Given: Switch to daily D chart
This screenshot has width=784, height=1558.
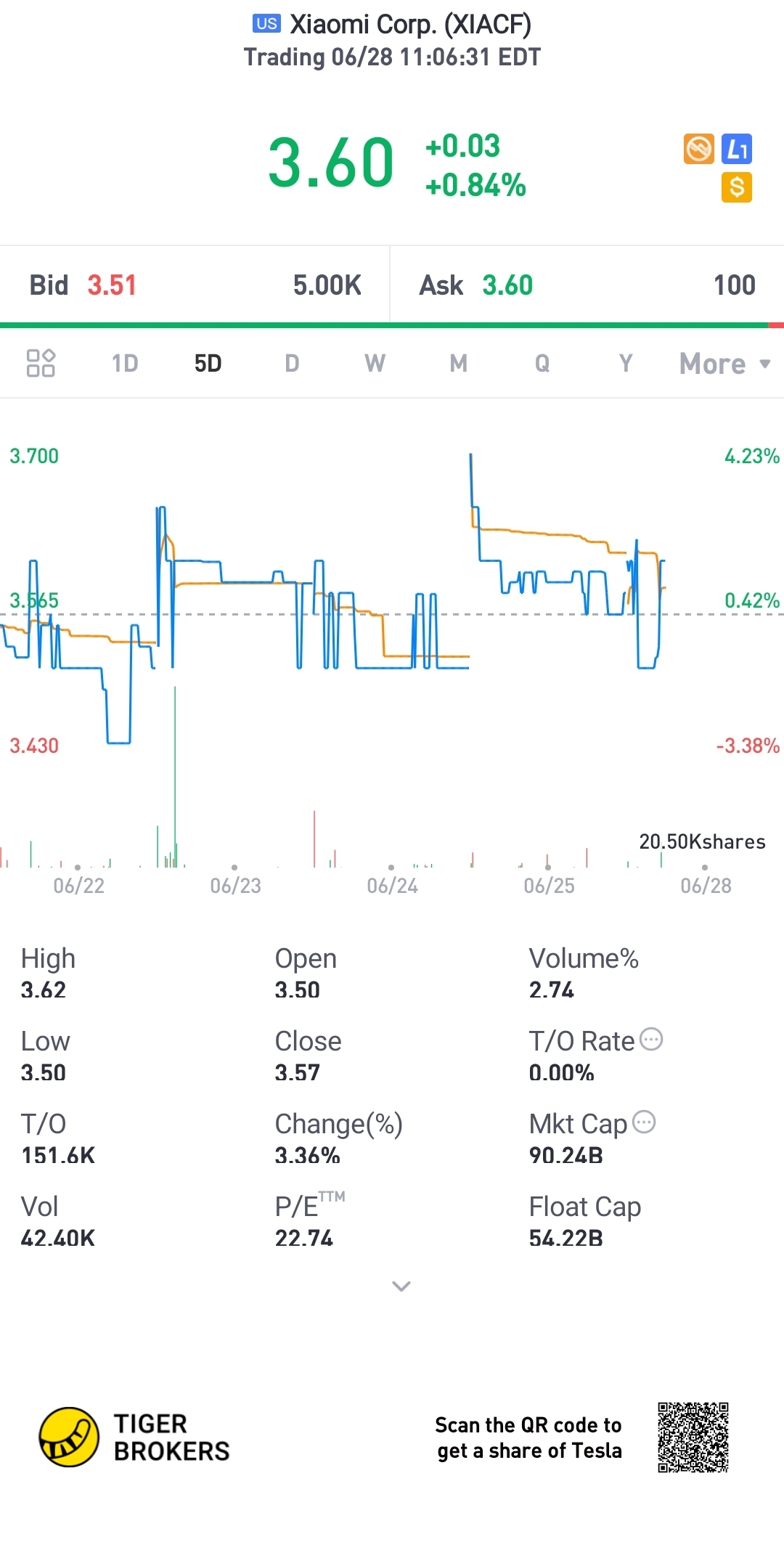Looking at the screenshot, I should click(x=292, y=363).
